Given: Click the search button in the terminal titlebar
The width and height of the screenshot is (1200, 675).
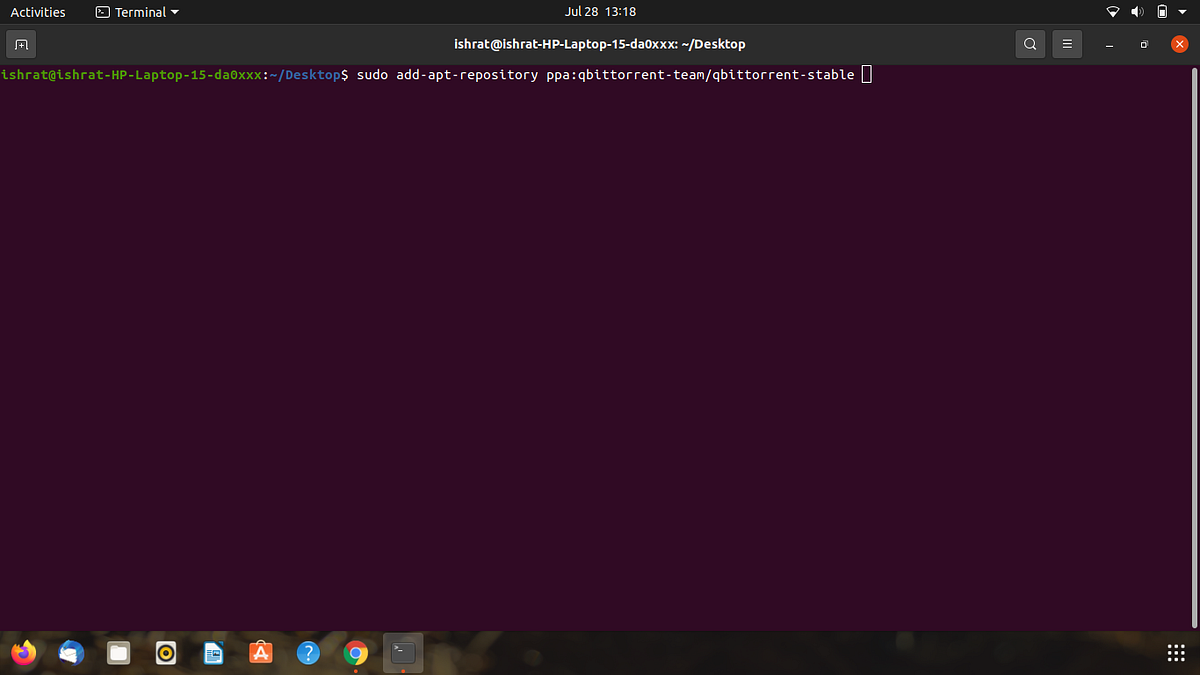Looking at the screenshot, I should [1030, 44].
